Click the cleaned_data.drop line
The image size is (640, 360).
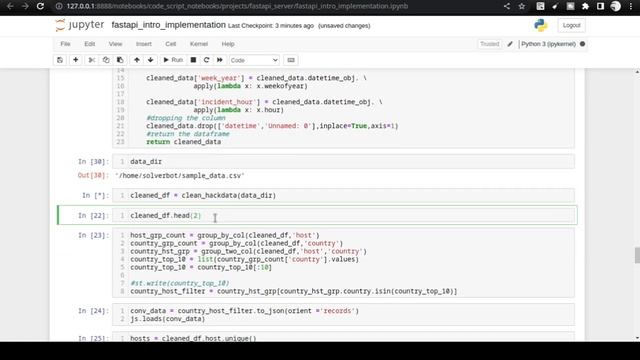tap(272, 126)
